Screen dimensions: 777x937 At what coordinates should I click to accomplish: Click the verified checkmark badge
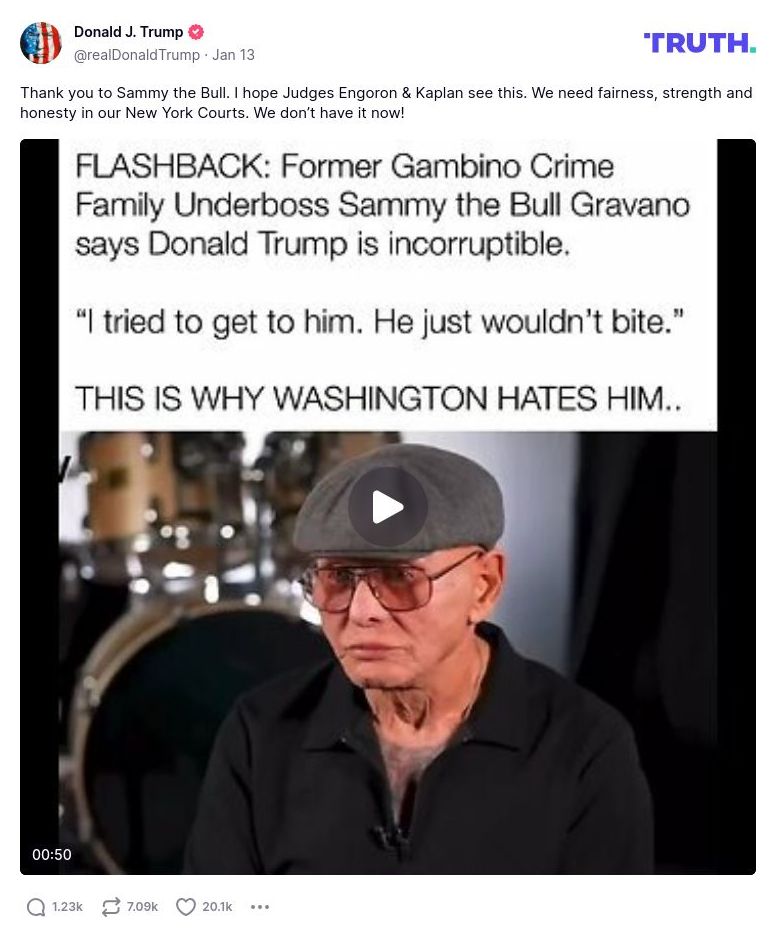(x=196, y=32)
